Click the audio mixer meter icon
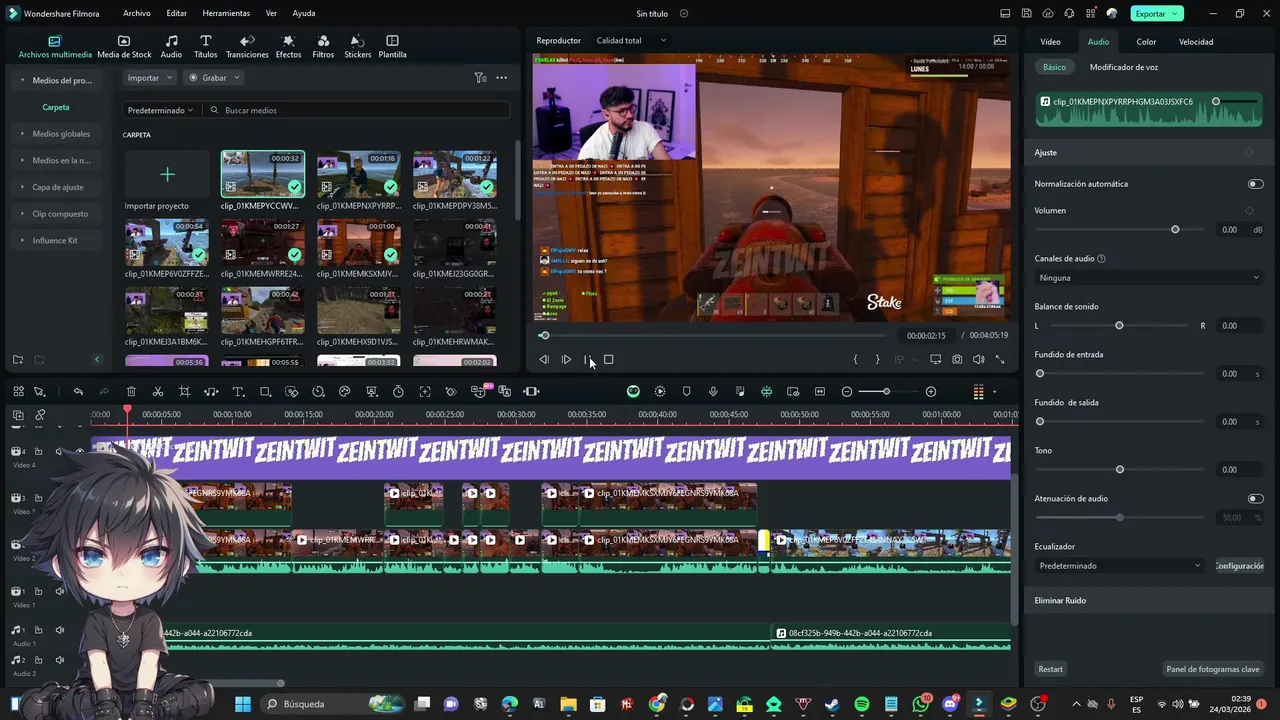The image size is (1280, 720). click(x=978, y=391)
